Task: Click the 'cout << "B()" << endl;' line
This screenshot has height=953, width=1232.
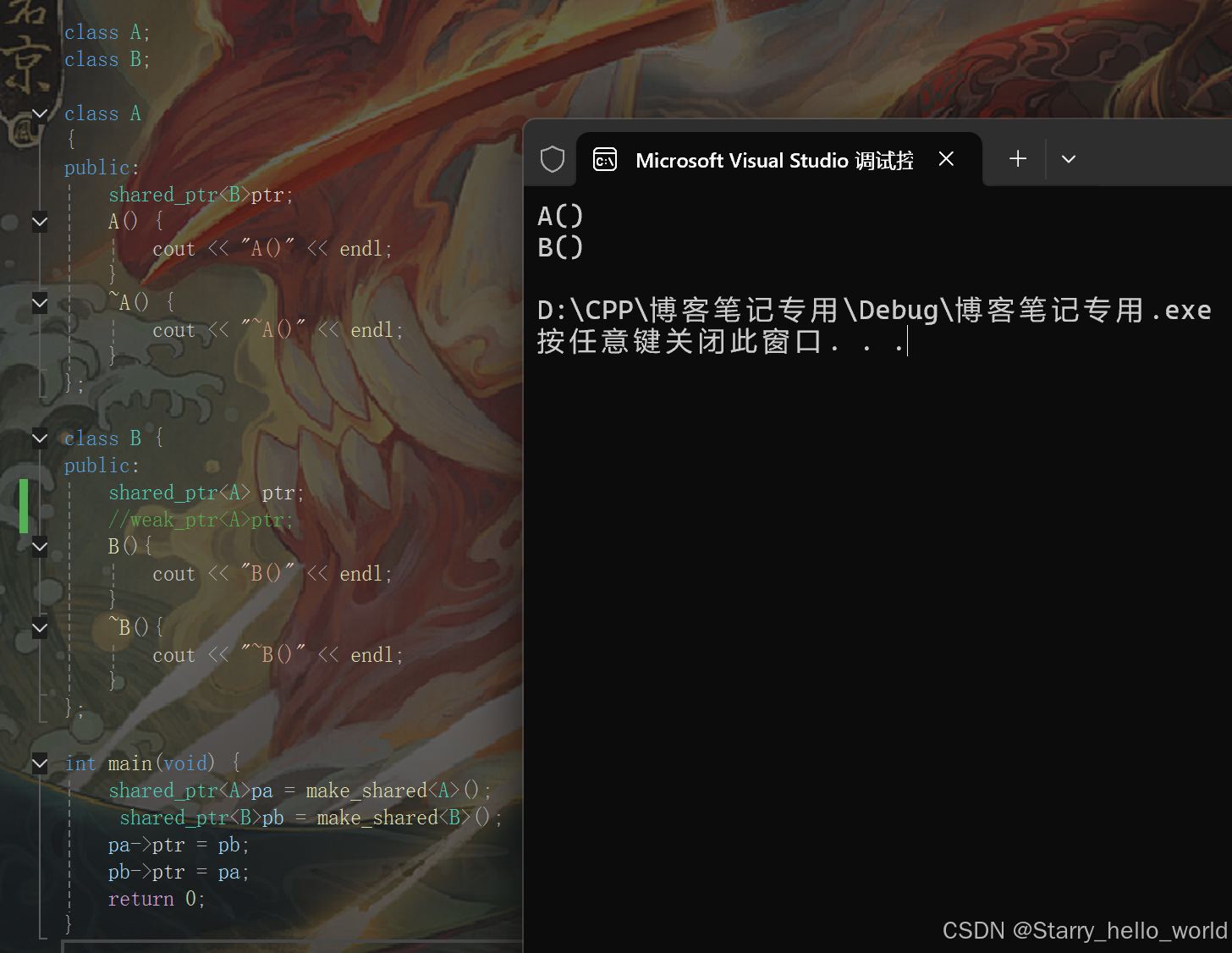Action: tap(272, 574)
